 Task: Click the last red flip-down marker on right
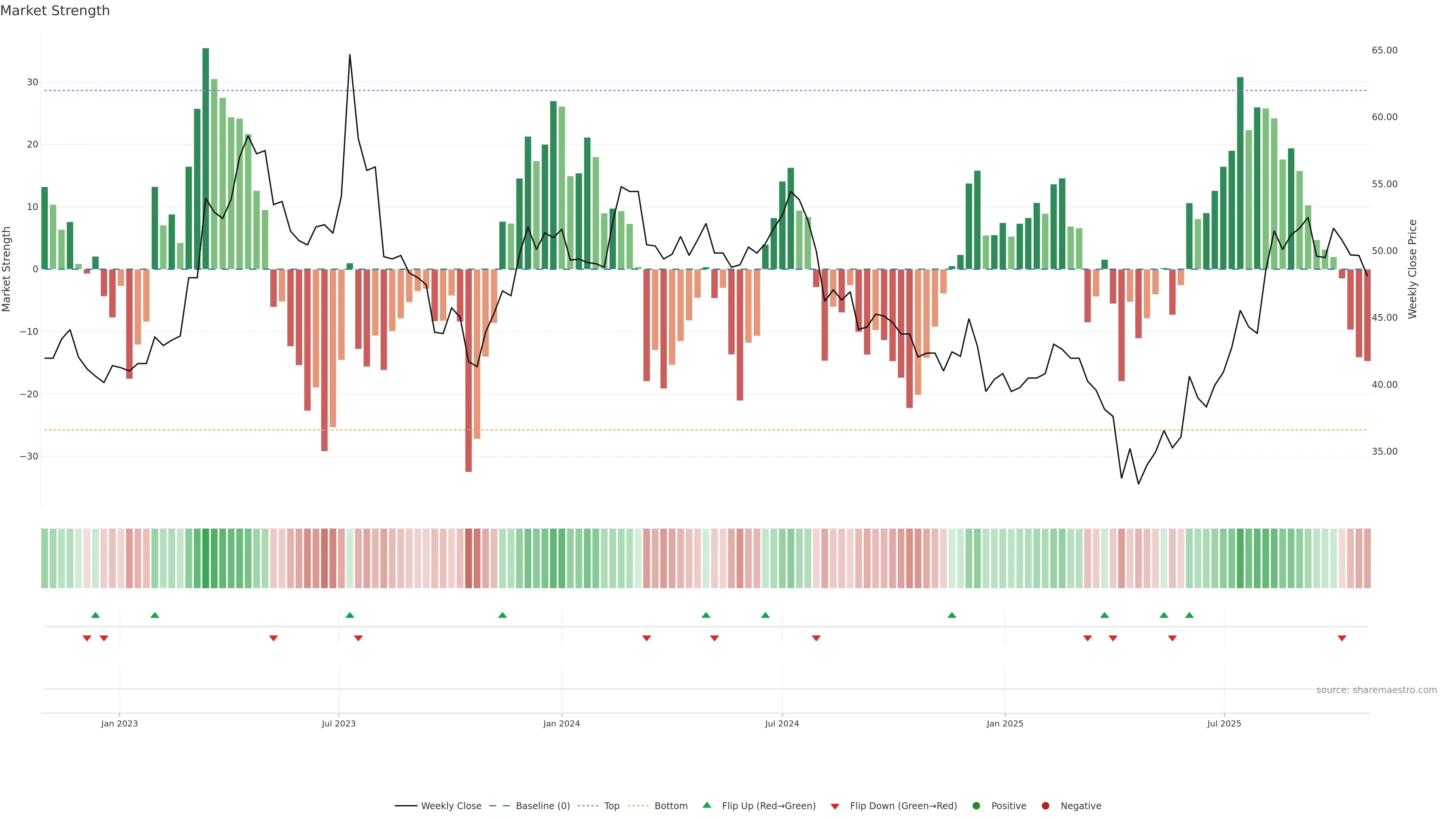[x=1342, y=638]
